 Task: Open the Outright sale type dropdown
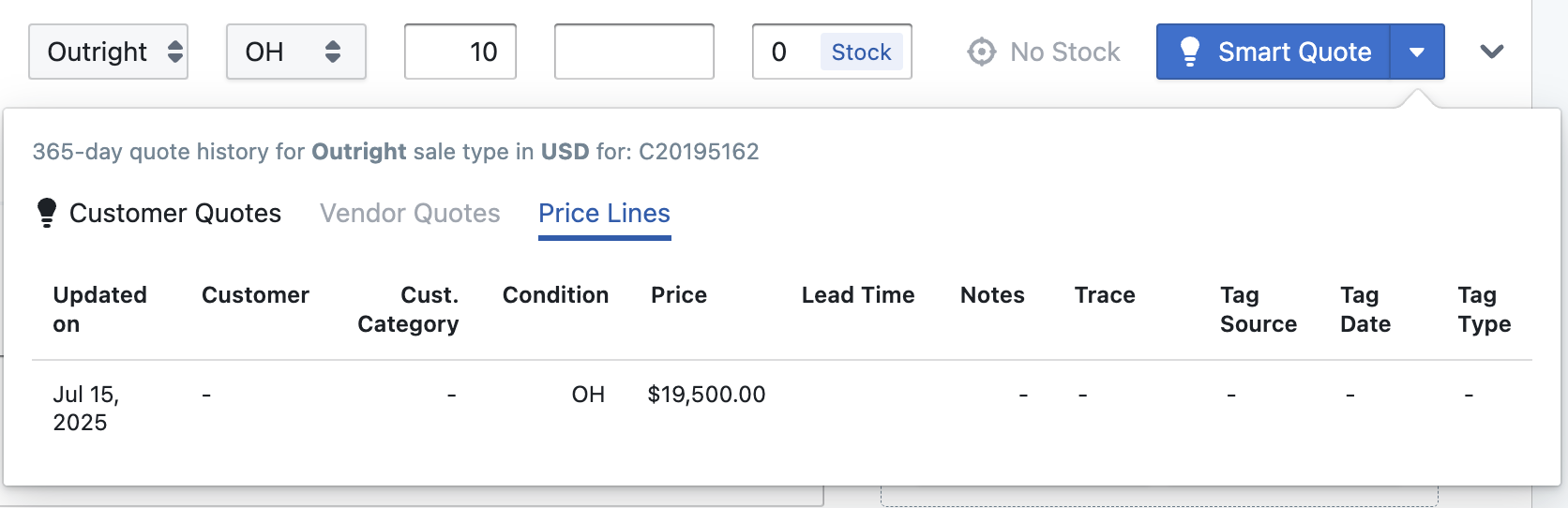(108, 52)
